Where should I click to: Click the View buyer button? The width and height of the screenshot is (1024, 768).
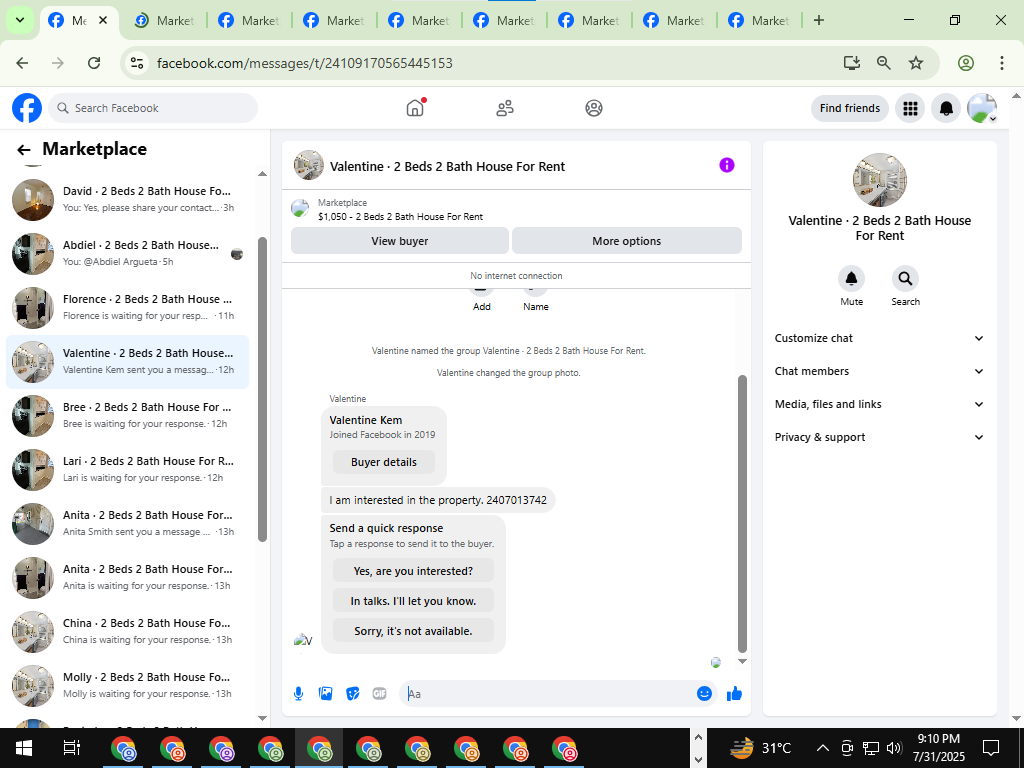(400, 241)
